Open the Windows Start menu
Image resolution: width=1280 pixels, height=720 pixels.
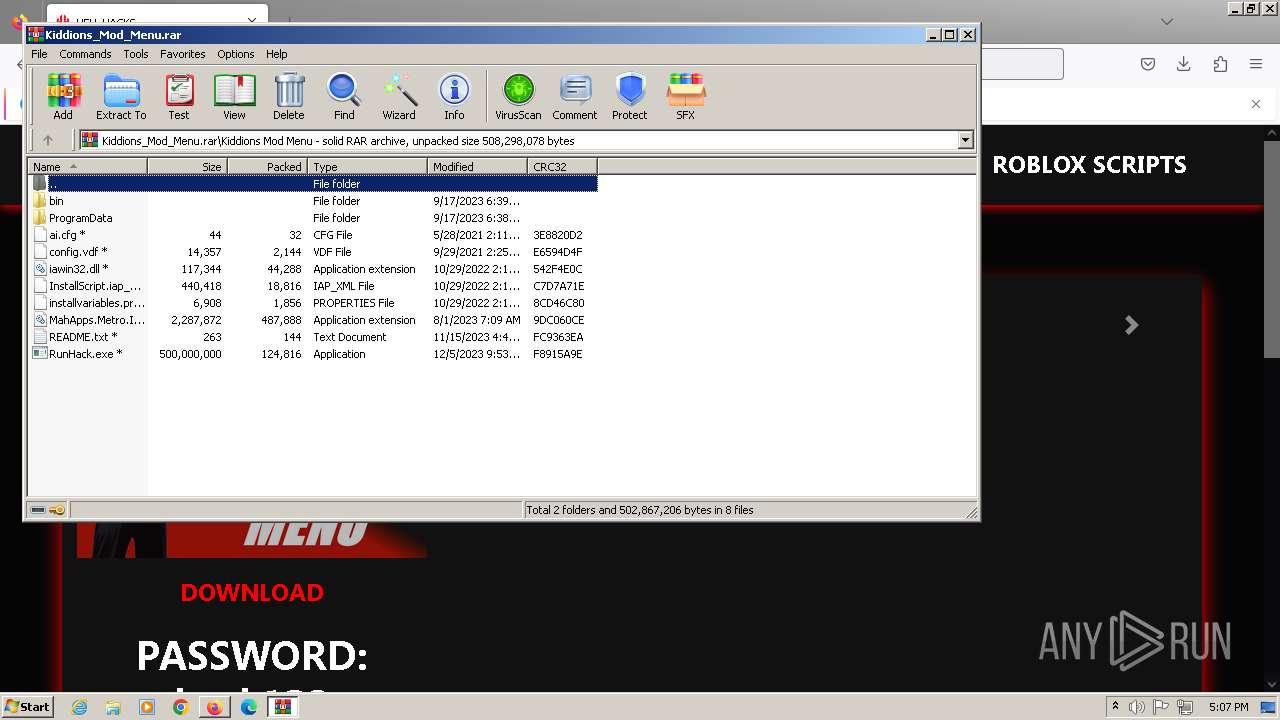[27, 706]
